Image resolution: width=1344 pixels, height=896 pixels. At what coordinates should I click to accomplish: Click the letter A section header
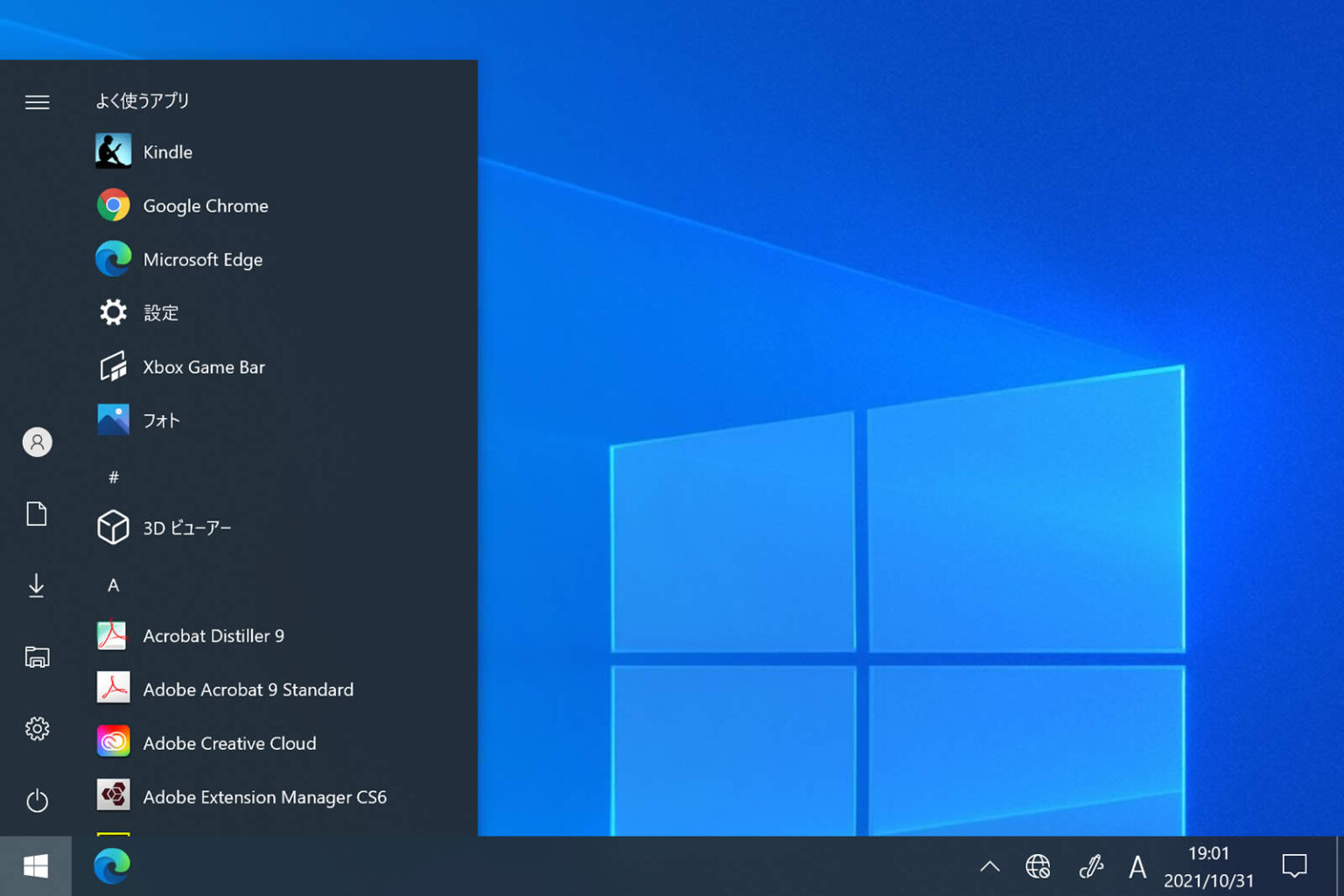[114, 585]
